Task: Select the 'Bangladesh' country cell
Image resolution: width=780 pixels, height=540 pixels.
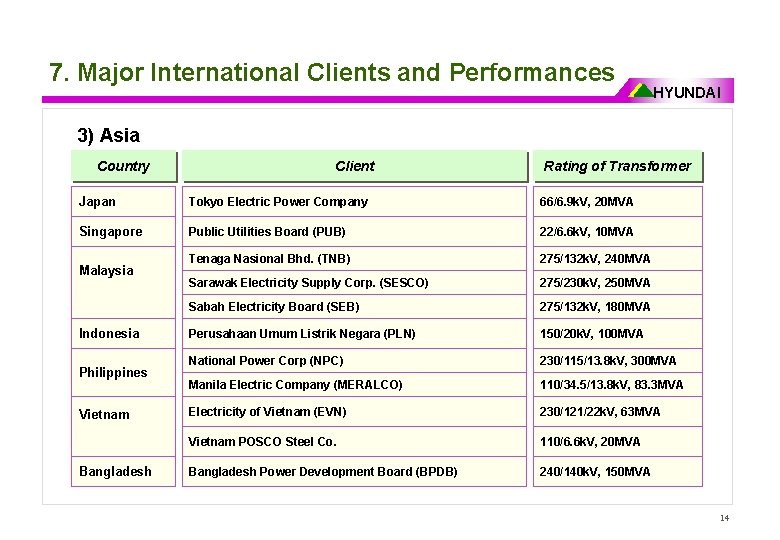Action: (123, 471)
